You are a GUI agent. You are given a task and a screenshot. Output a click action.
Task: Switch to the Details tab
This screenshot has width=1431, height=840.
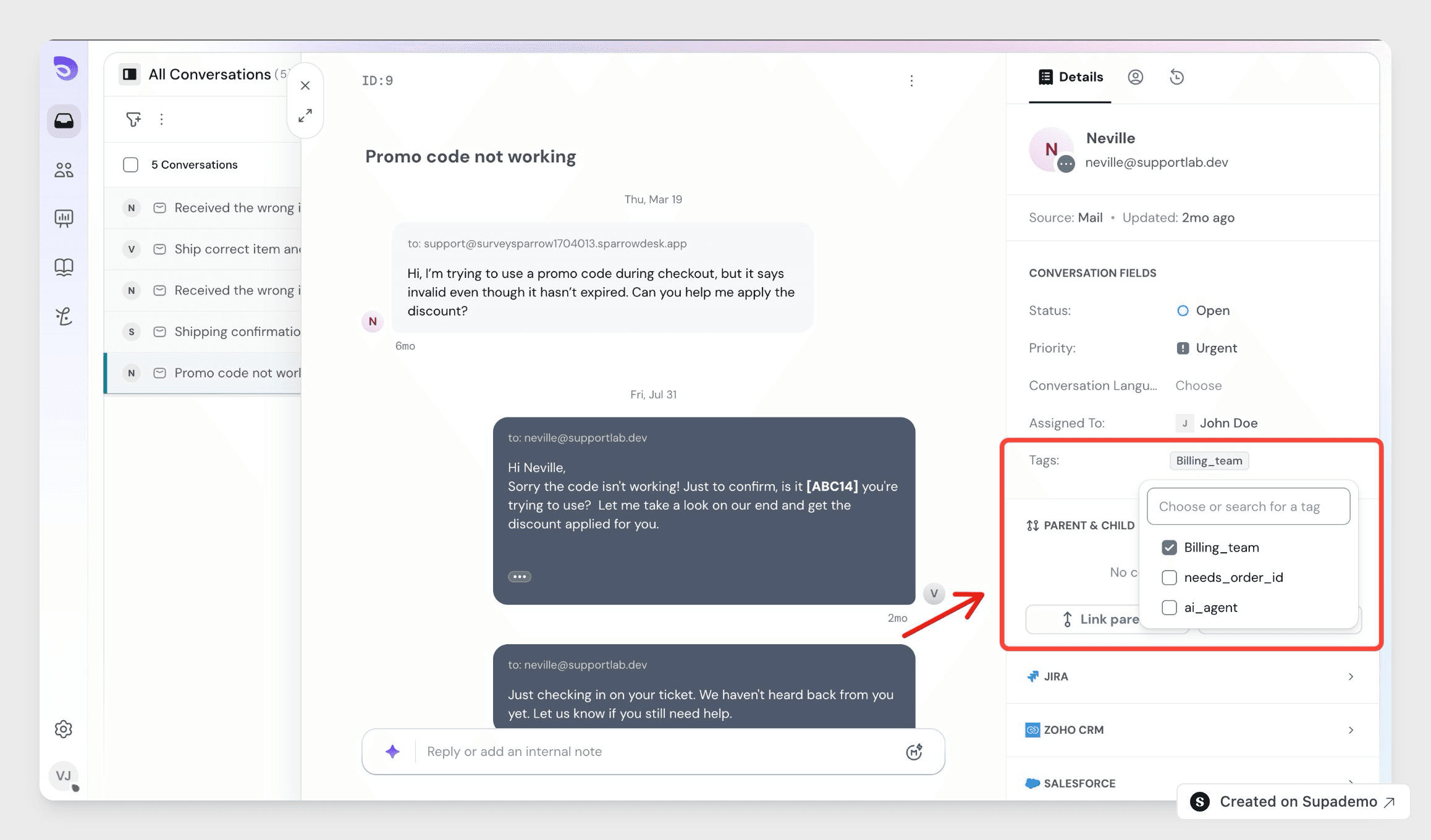point(1071,77)
